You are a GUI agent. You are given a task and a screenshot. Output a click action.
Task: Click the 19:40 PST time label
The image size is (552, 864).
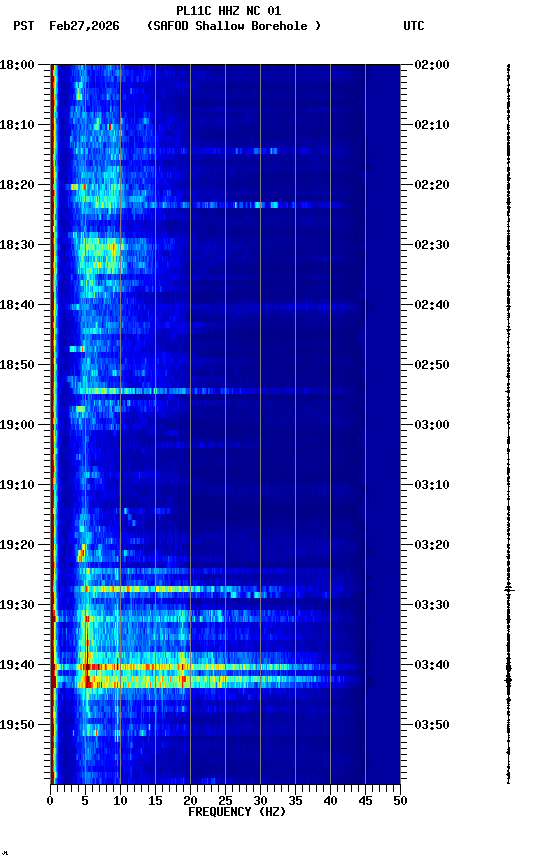17,665
